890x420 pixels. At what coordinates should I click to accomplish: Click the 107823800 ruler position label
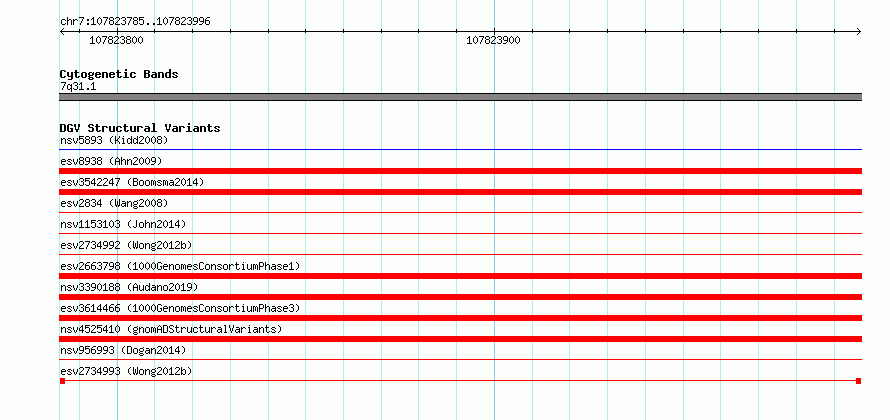(116, 40)
